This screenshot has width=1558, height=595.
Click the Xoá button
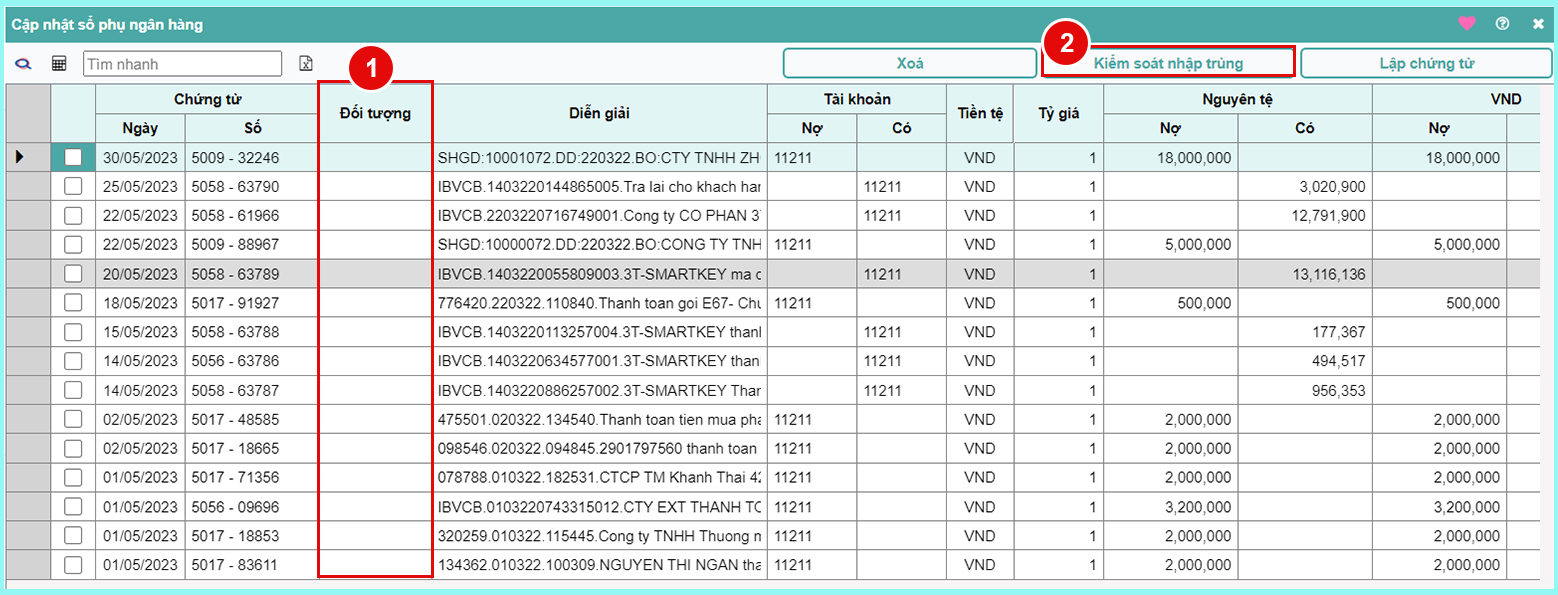[x=909, y=63]
